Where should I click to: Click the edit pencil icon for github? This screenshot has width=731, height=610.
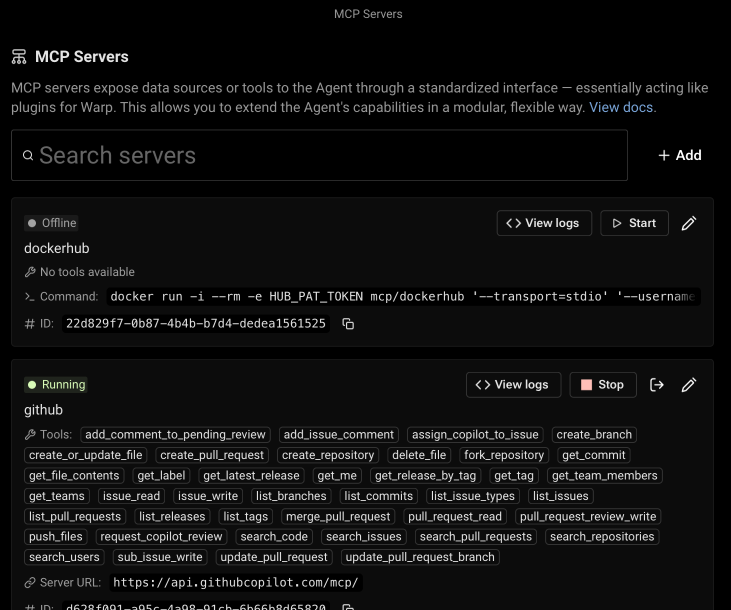coord(689,385)
